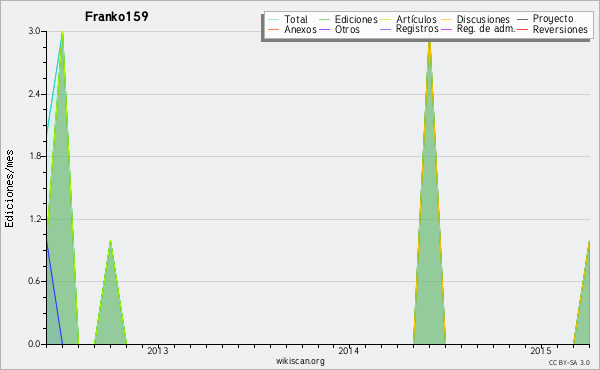Click the Reg. de adm. legend entry

click(478, 29)
